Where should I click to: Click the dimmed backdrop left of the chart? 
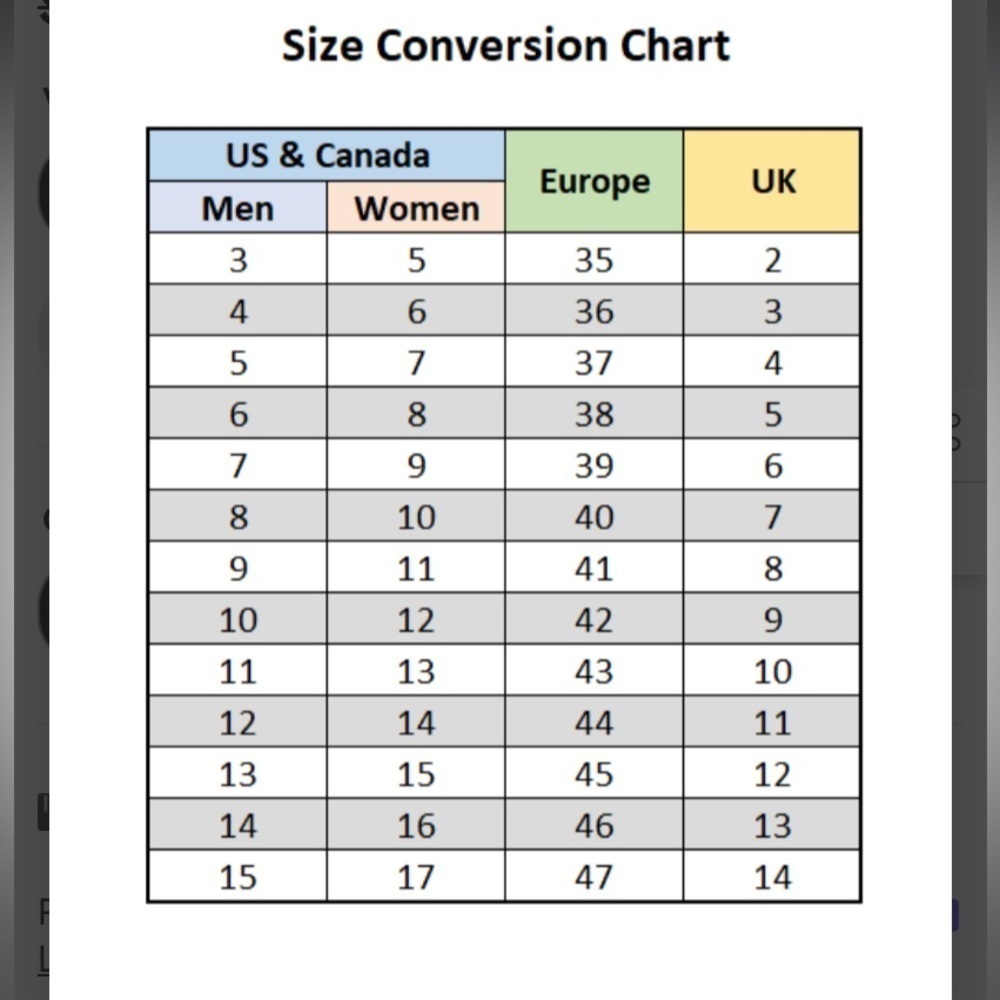24,500
